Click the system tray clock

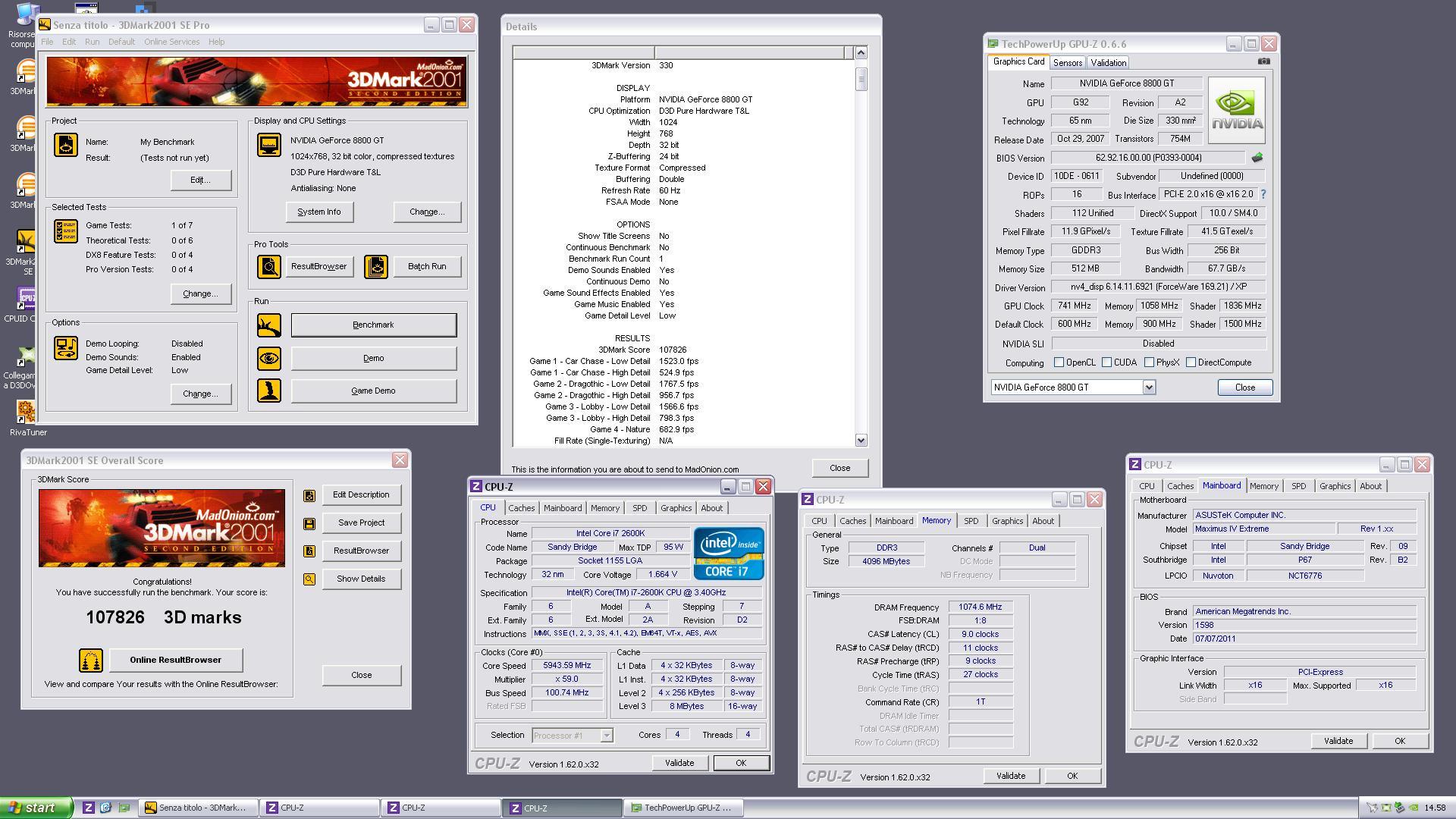1435,808
